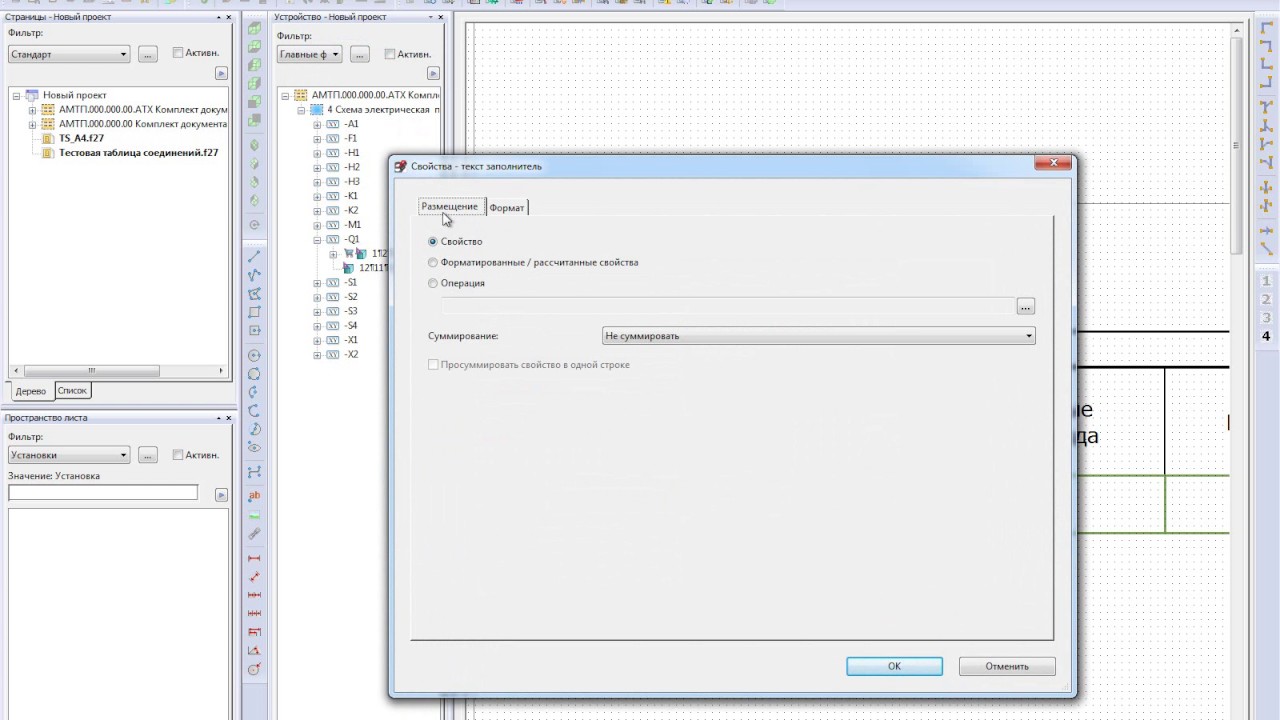Select the bezier curve connection tool
Image resolution: width=1280 pixels, height=720 pixels.
(x=254, y=471)
